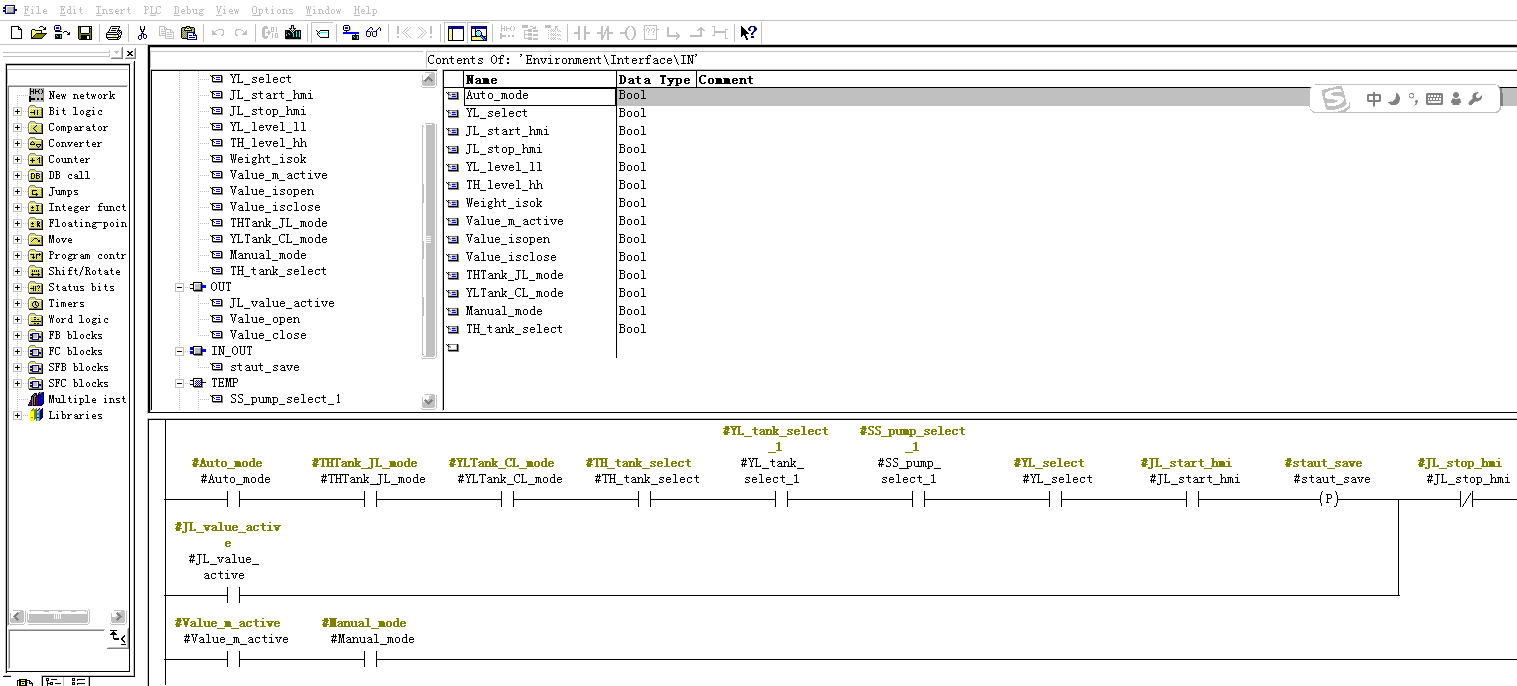Viewport: 1517px width, 686px height.
Task: Click the Multiple instances catalog icon
Action: pos(36,399)
